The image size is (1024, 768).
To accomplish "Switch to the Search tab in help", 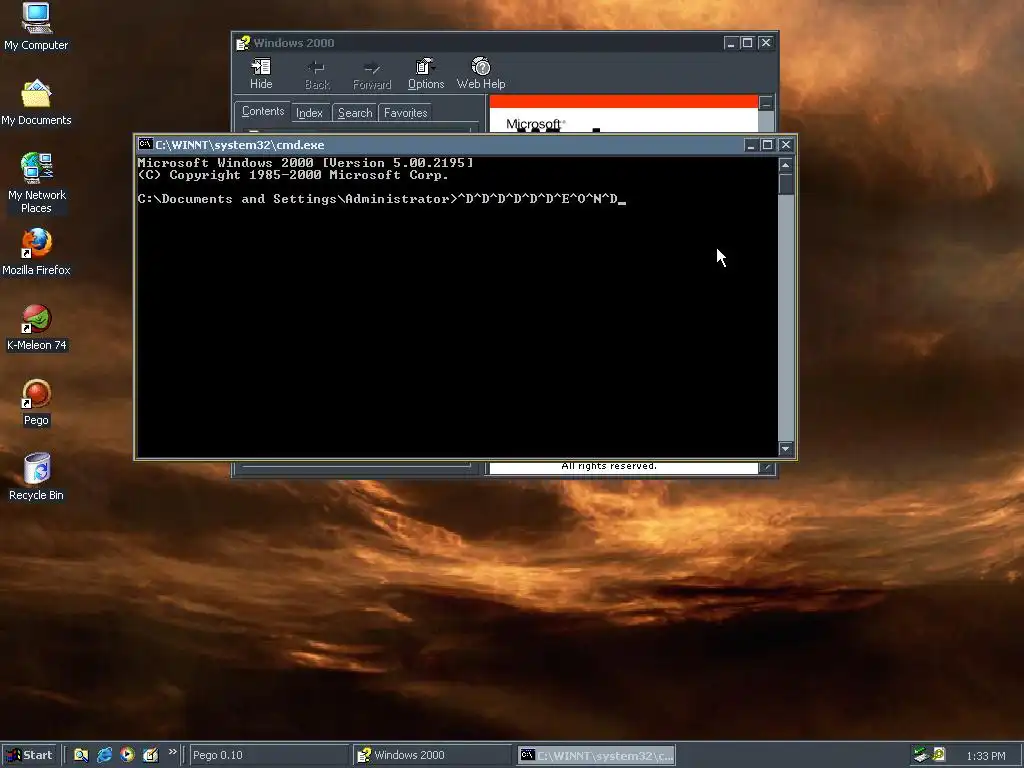I will pos(355,113).
